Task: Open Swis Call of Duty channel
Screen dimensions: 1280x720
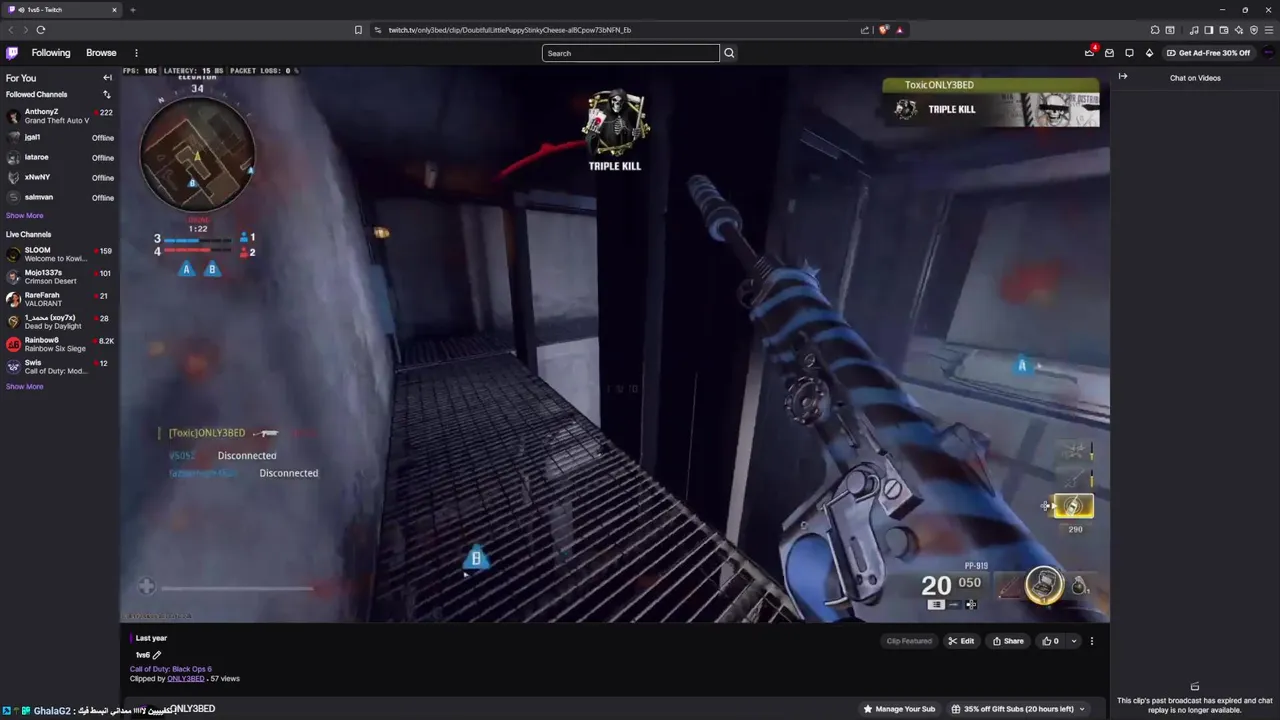Action: tap(58, 367)
